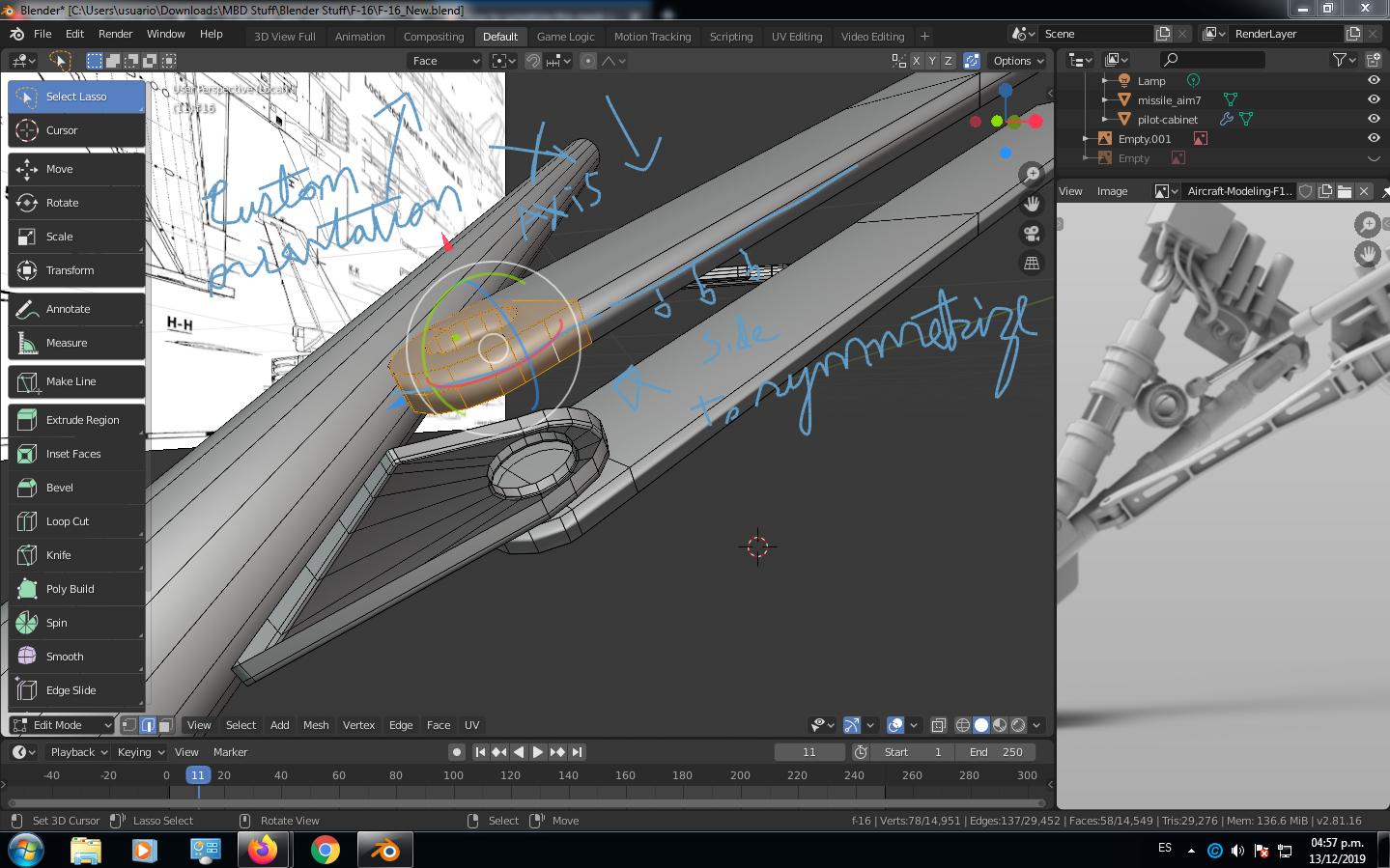The image size is (1390, 868).
Task: Pick the Knife tool
Action: tap(76, 555)
